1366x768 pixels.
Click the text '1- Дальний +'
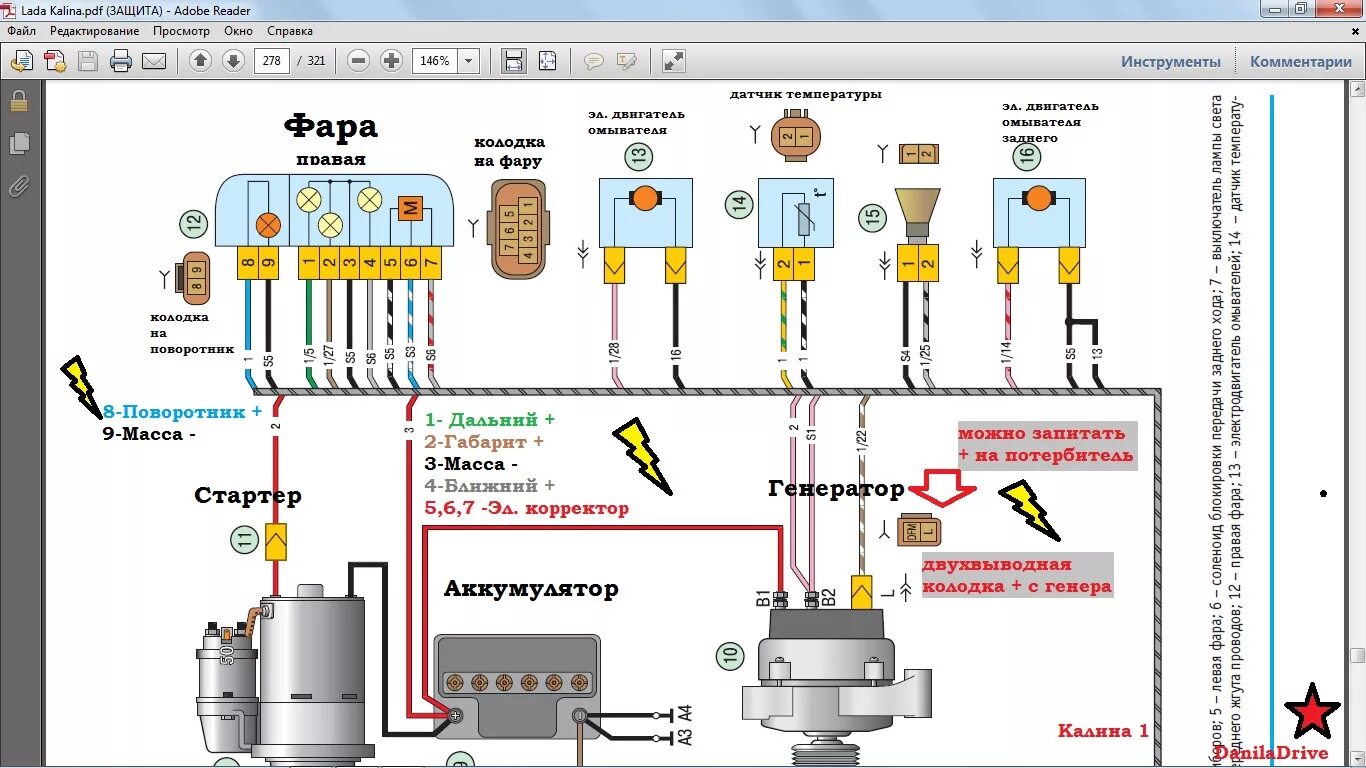489,420
